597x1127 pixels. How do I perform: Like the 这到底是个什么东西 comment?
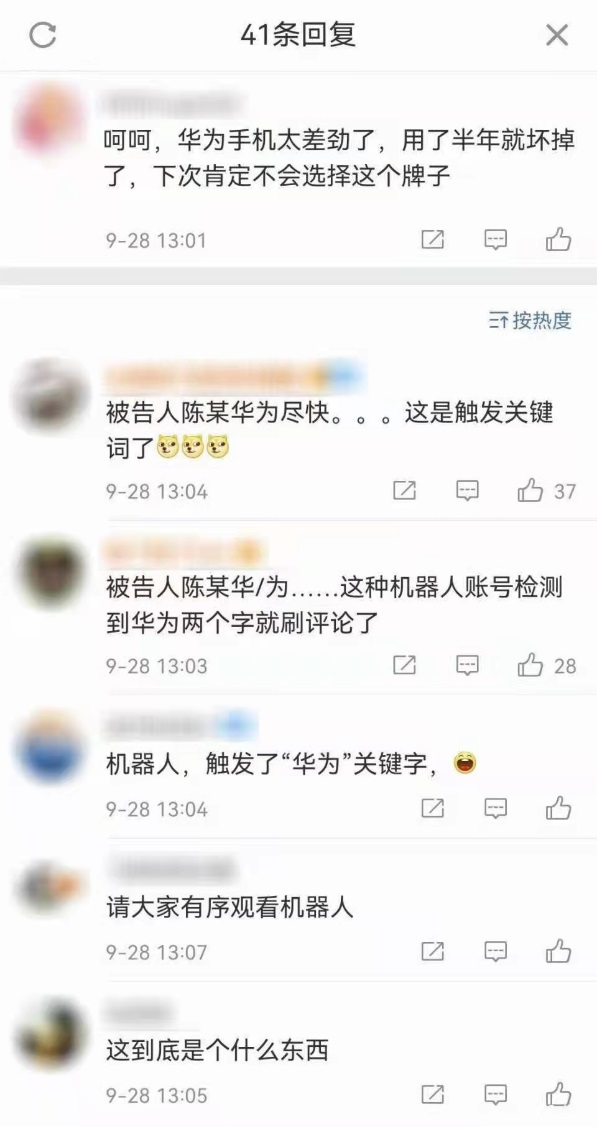pyautogui.click(x=558, y=1095)
